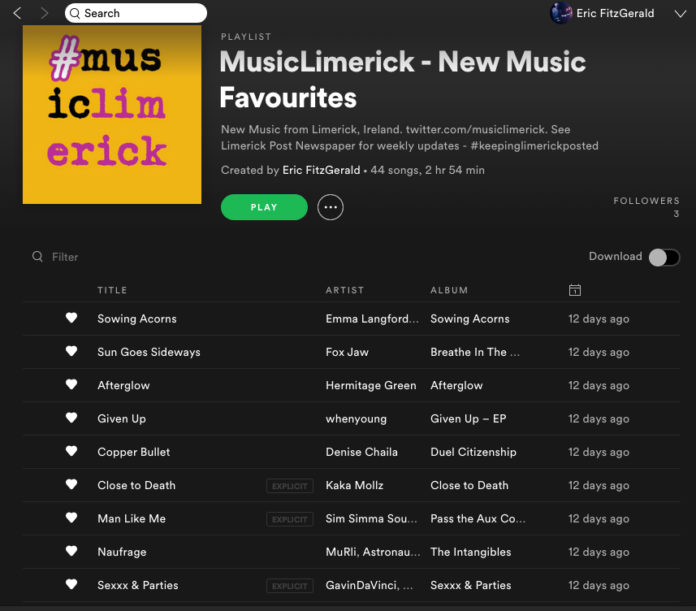The height and width of the screenshot is (611, 696).
Task: Open the three-dots more options button
Action: pos(330,207)
